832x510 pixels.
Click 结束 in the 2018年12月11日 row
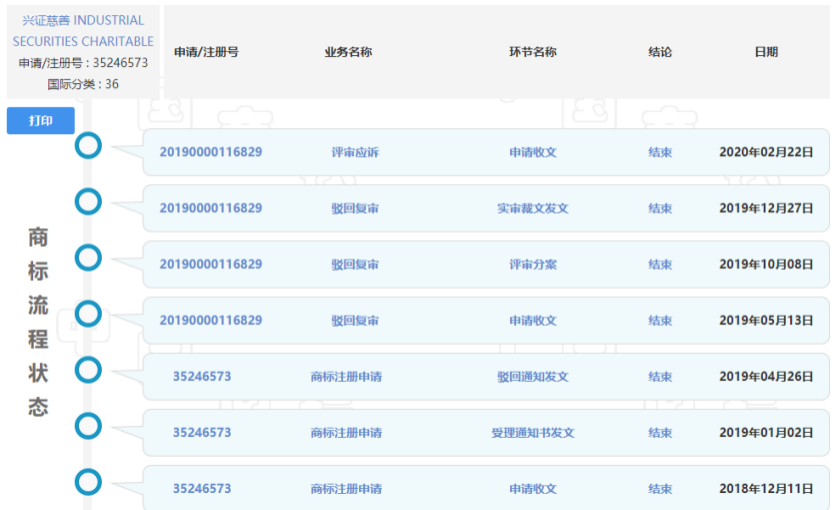(660, 489)
